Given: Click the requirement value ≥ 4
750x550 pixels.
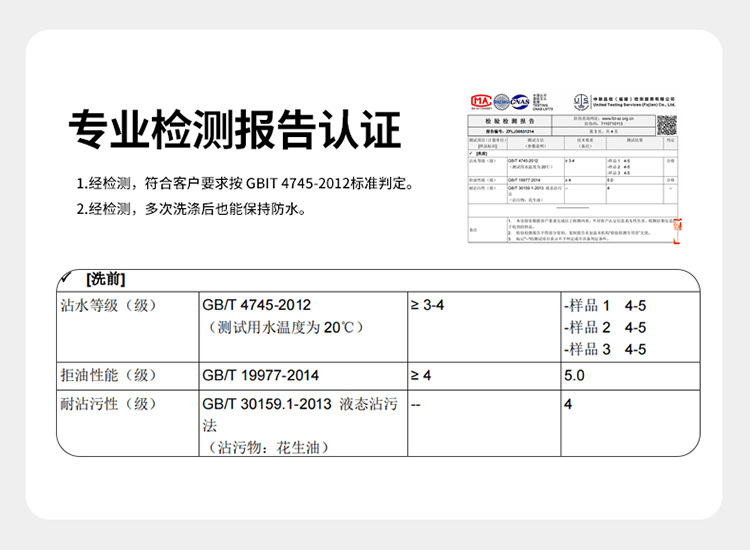Looking at the screenshot, I should coord(421,375).
